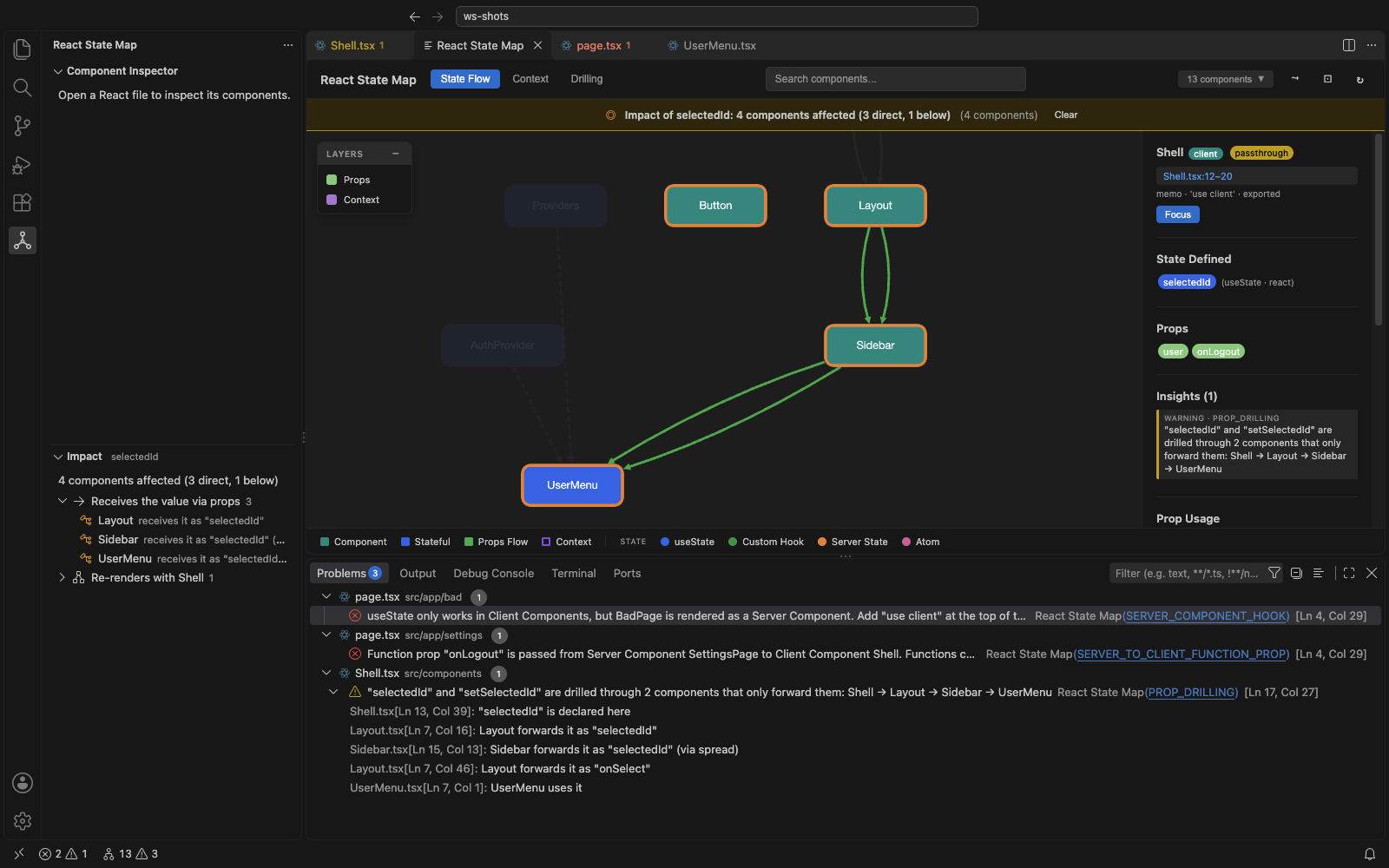Image resolution: width=1389 pixels, height=868 pixels.
Task: Switch to State Flow view
Action: tap(465, 79)
